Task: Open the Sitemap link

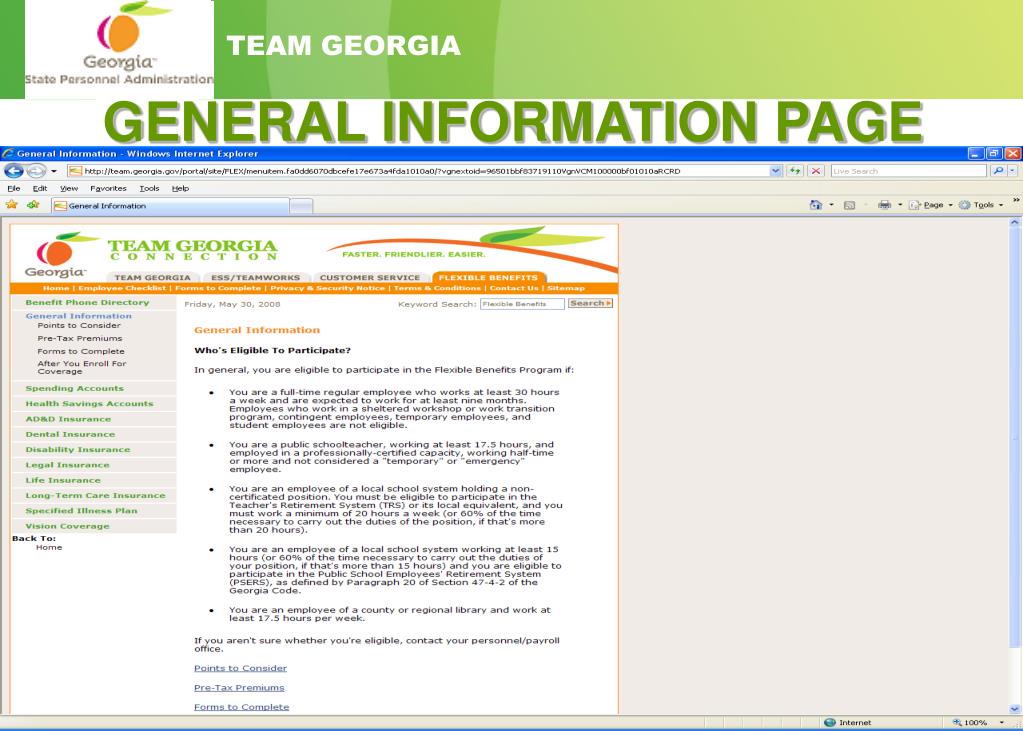Action: tap(566, 288)
